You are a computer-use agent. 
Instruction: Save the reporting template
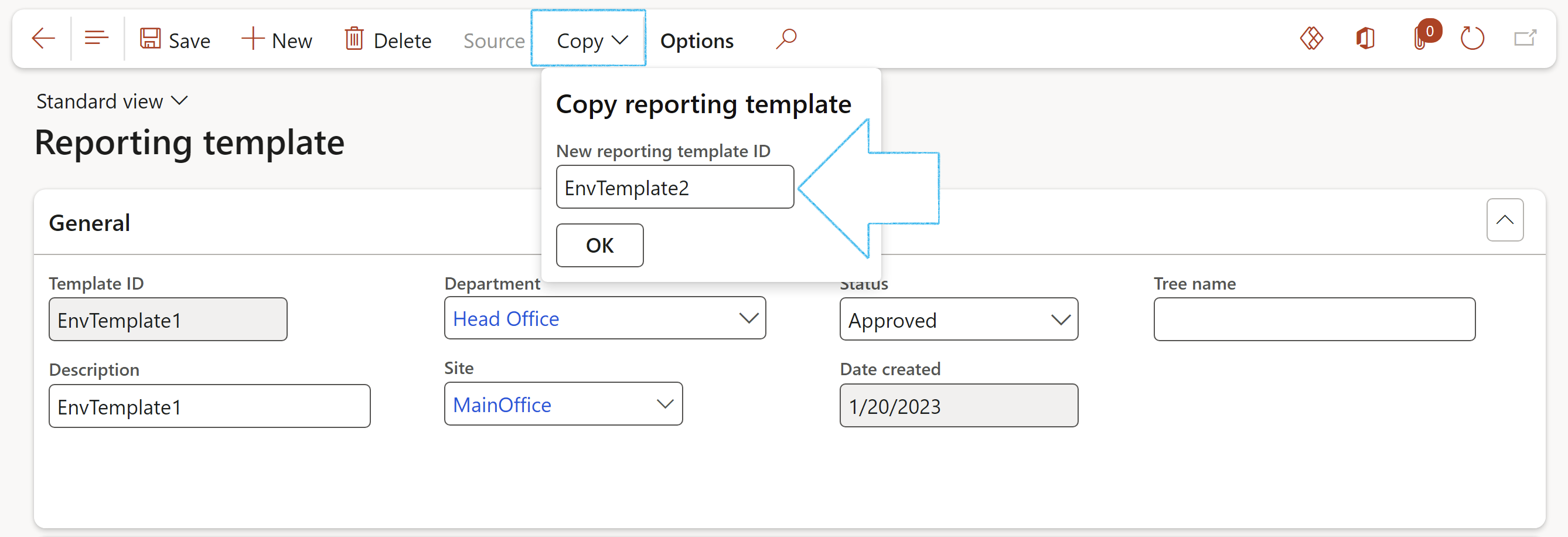(175, 40)
